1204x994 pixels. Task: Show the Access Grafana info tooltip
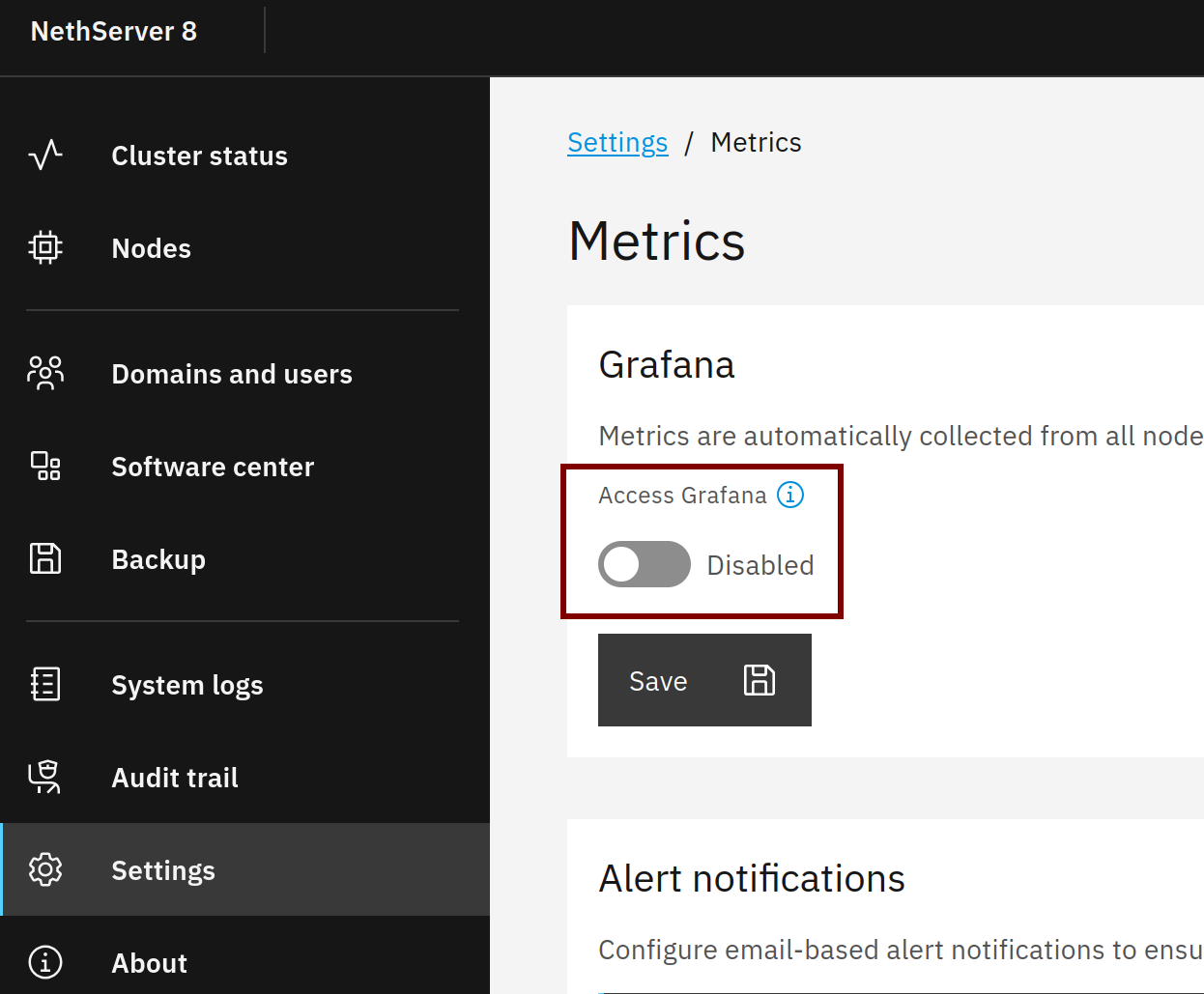tap(790, 495)
